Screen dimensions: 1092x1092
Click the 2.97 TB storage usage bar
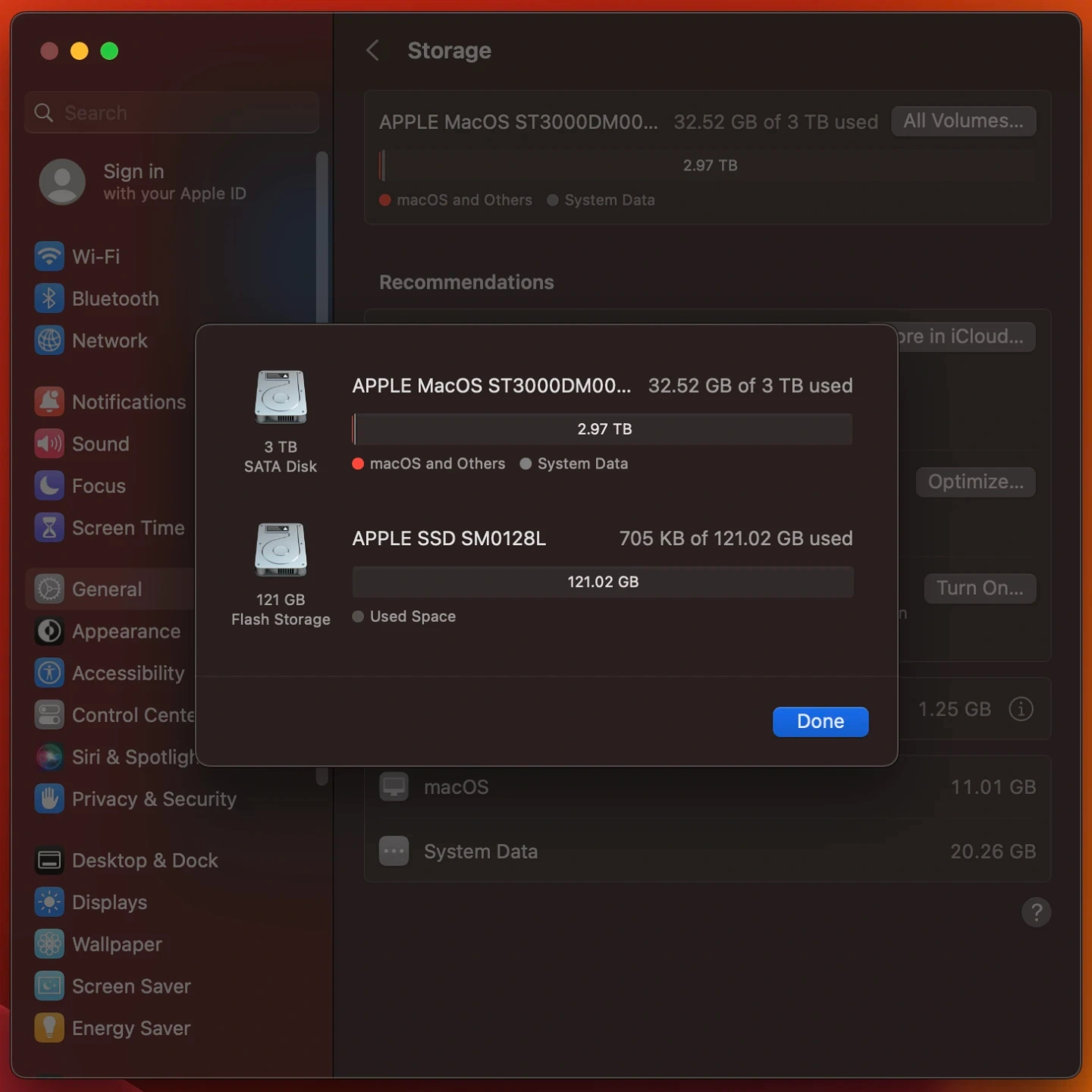point(602,429)
